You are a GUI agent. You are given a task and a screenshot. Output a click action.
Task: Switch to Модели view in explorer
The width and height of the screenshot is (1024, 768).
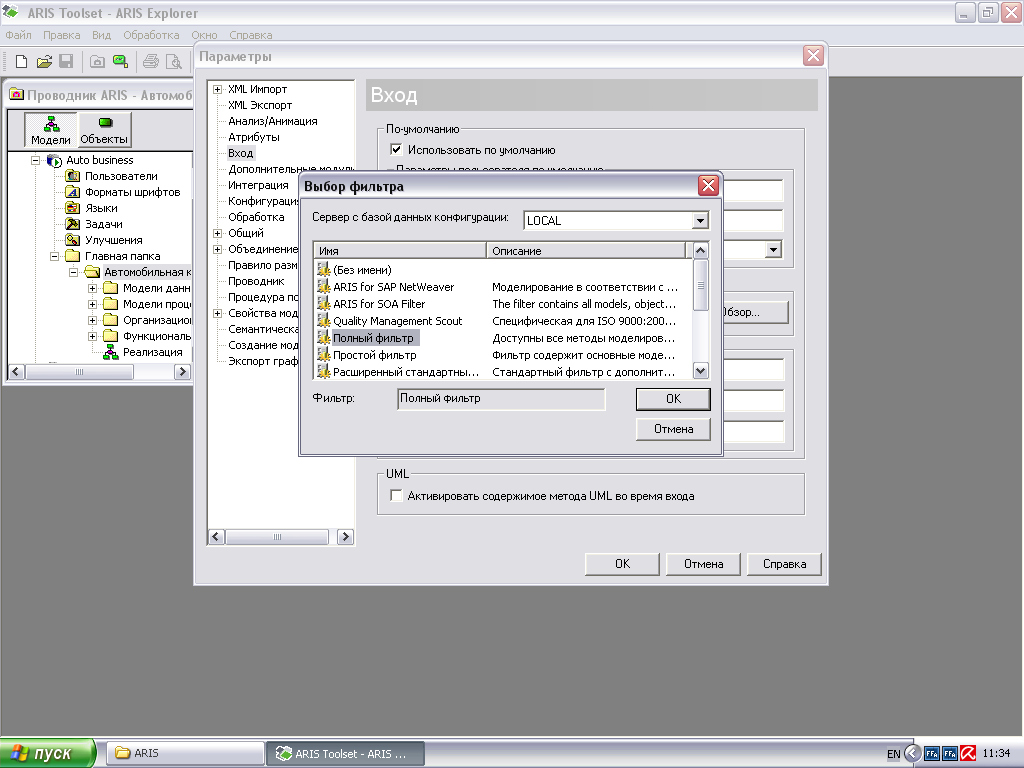pyautogui.click(x=51, y=130)
